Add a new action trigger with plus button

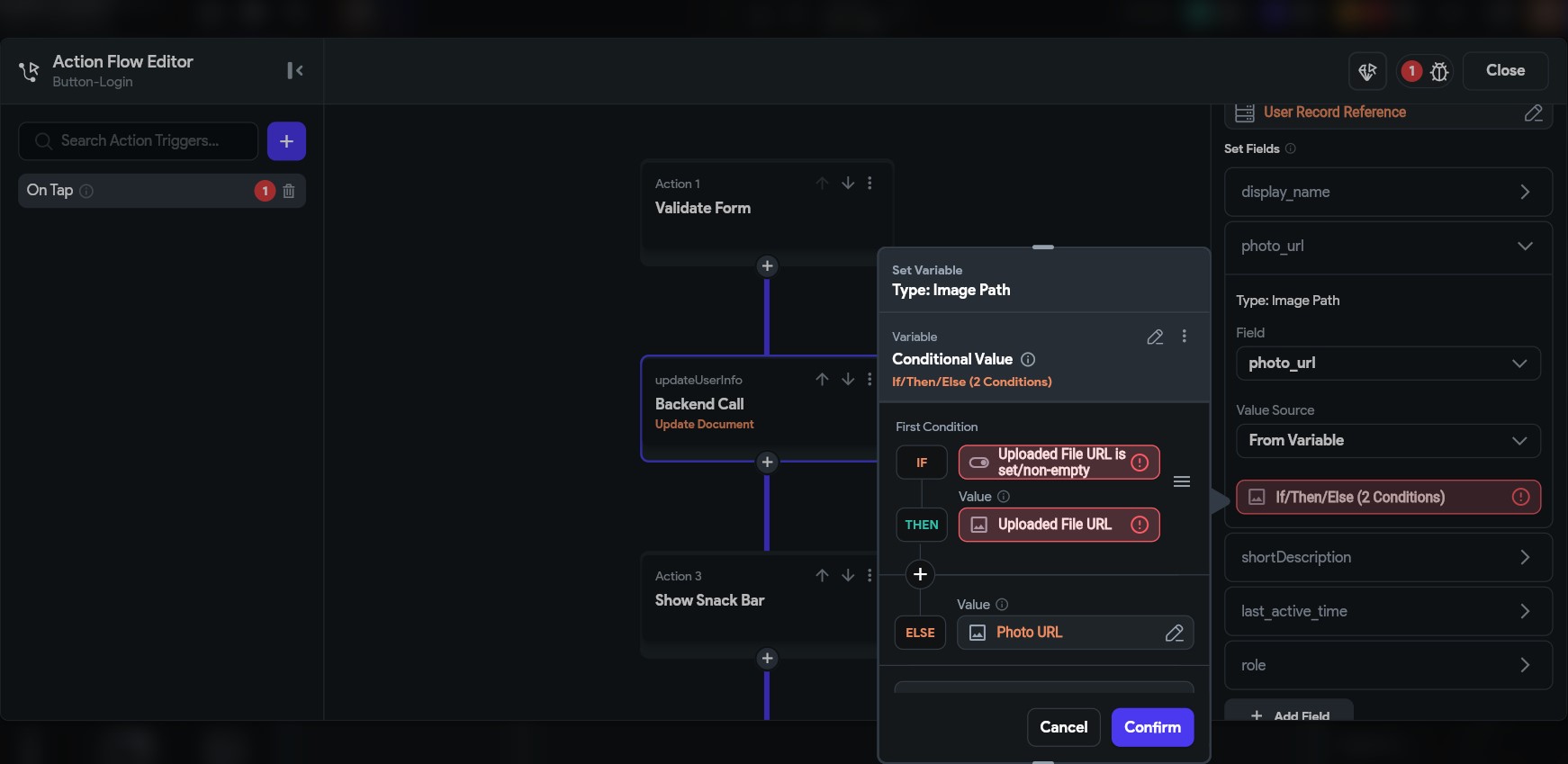click(x=286, y=141)
